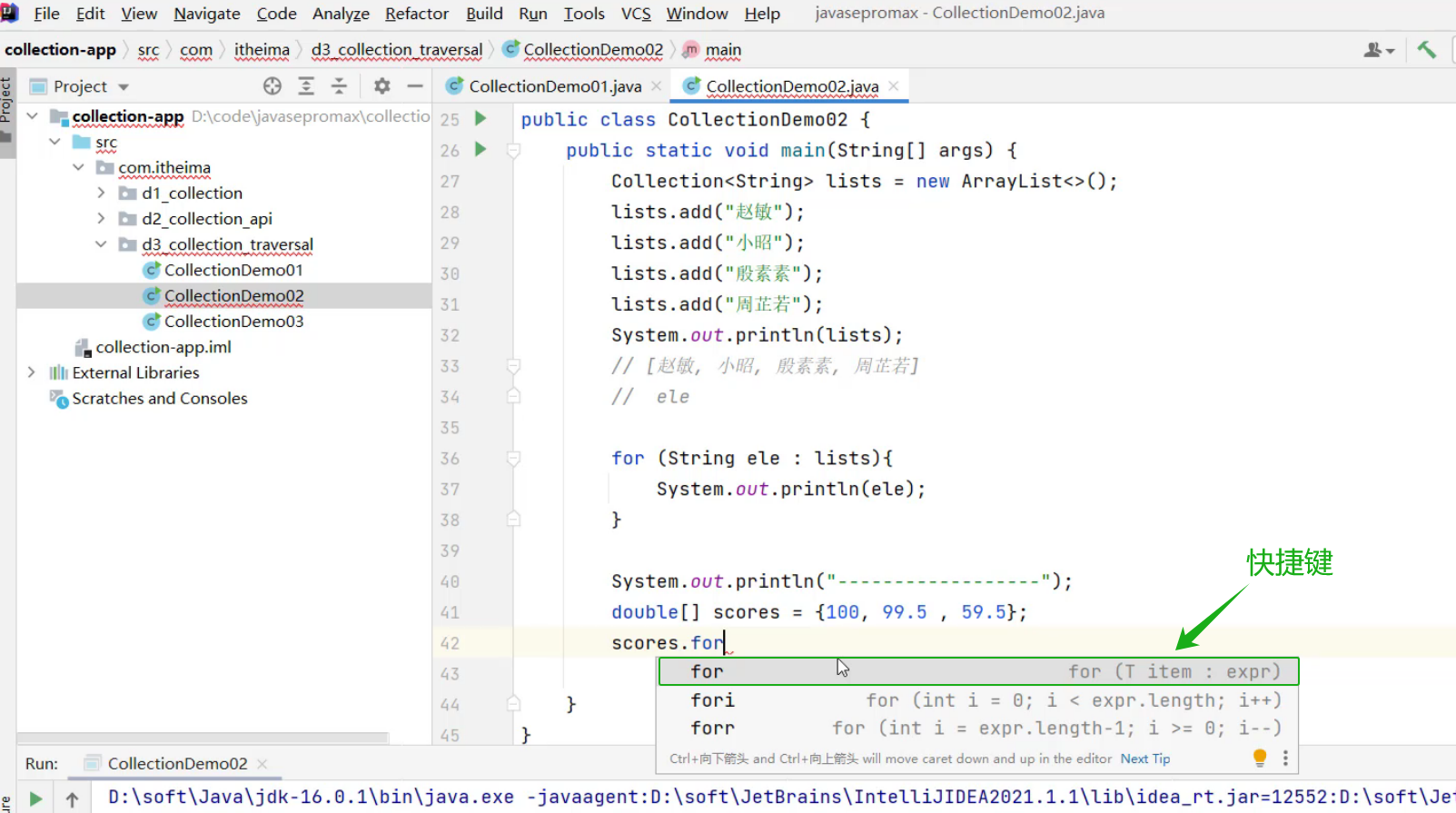The image size is (1456, 813).
Task: Click Expand All icon in Project panel
Action: (306, 86)
